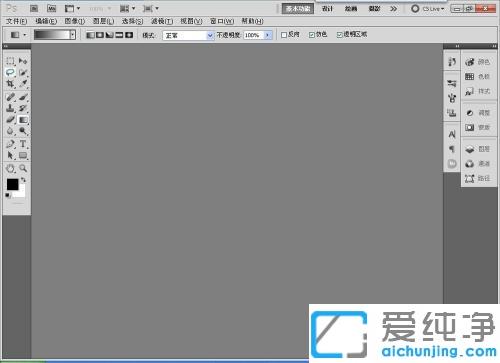
Task: Open the CS Live dropdown
Action: coord(428,9)
